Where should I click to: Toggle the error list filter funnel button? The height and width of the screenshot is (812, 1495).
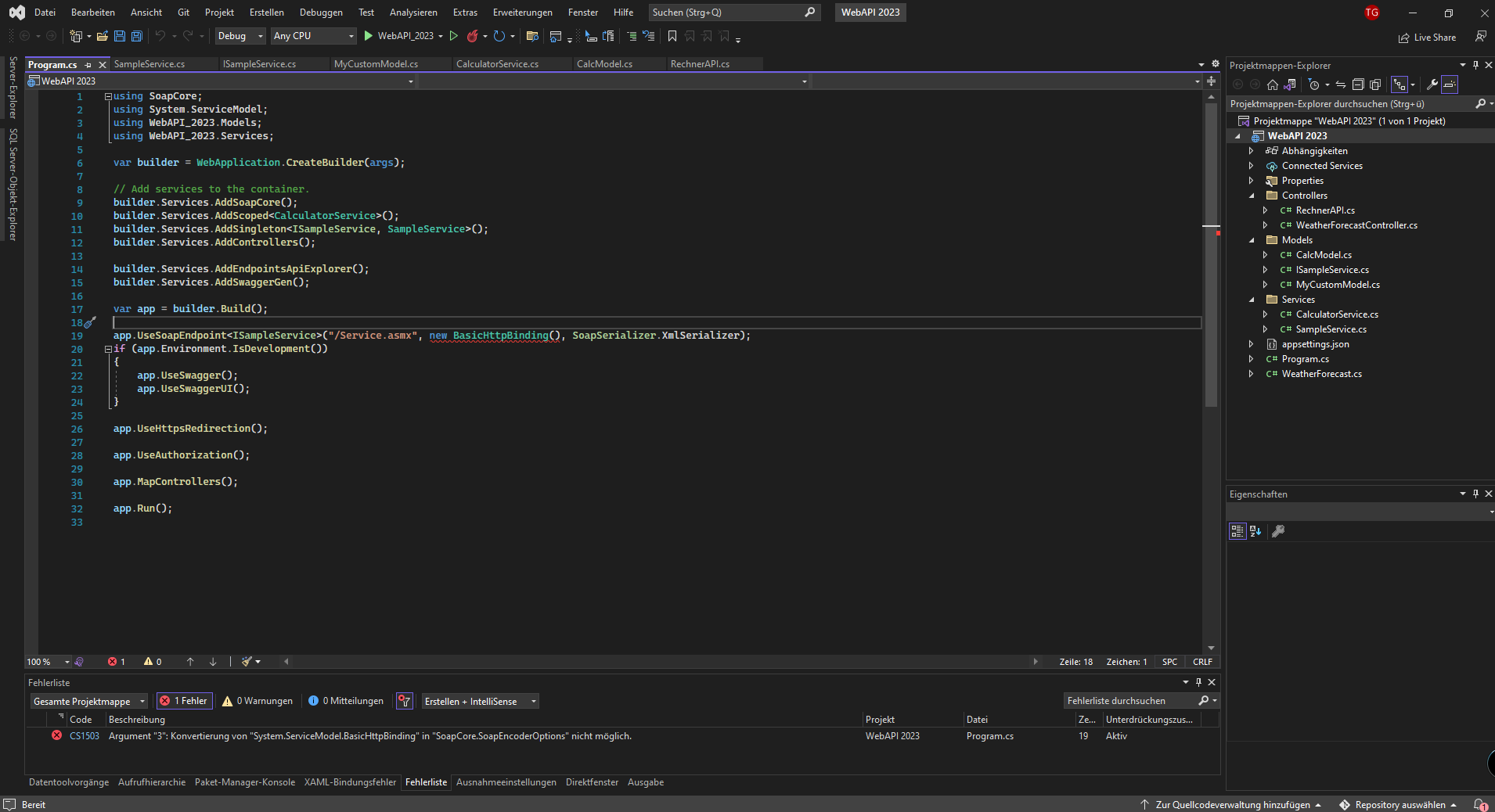click(x=404, y=701)
